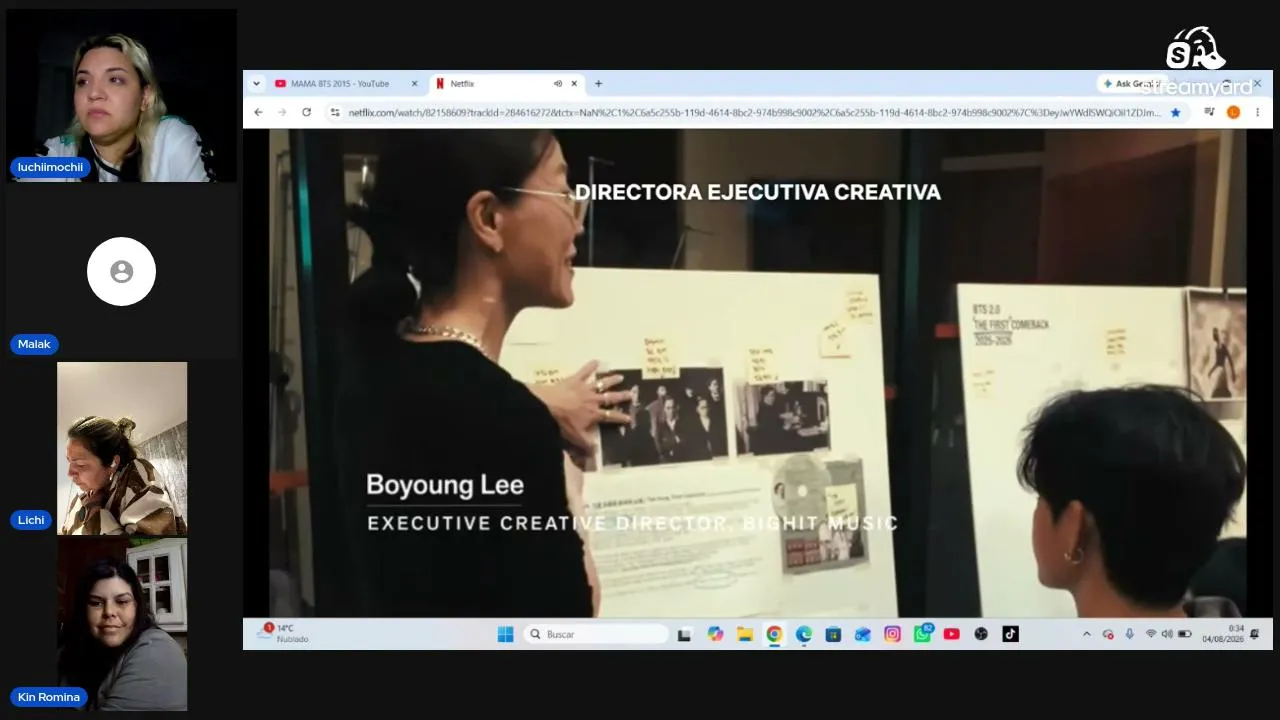Image resolution: width=1280 pixels, height=720 pixels.
Task: Click the luchiimochii name label
Action: [x=50, y=167]
